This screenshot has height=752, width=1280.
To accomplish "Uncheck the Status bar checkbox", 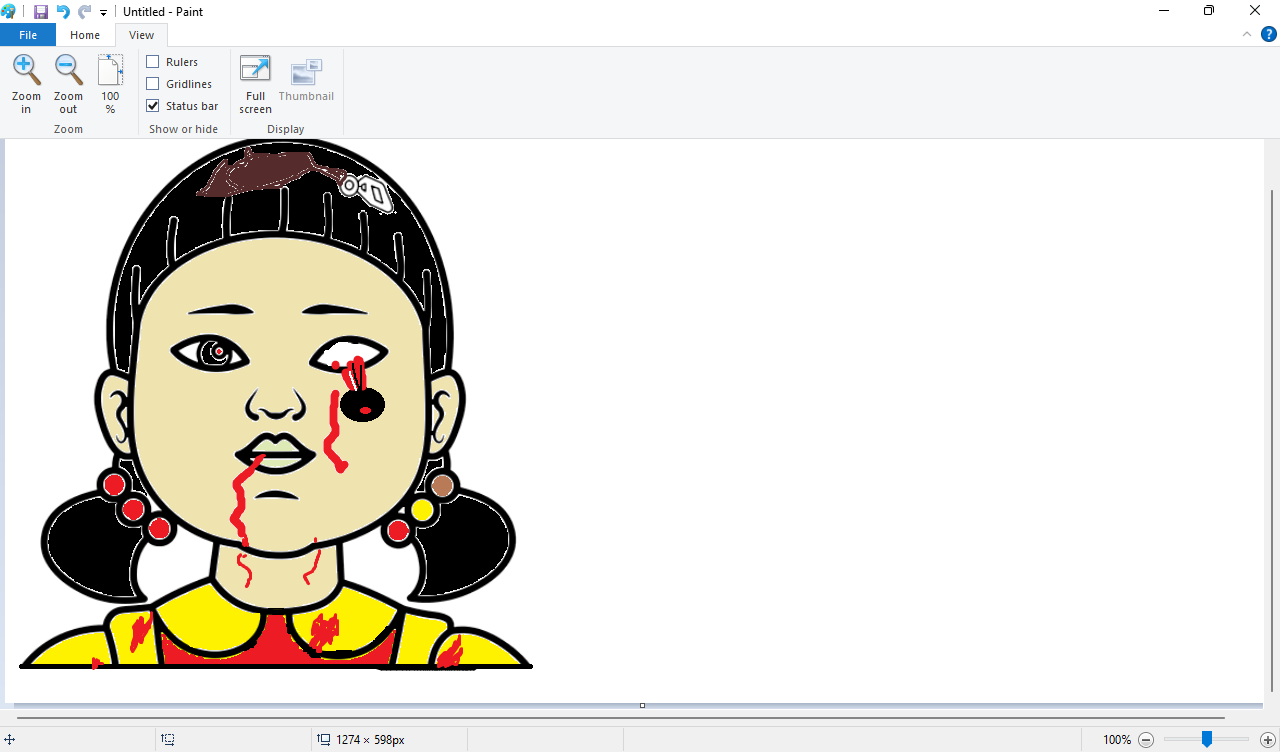I will tap(153, 106).
